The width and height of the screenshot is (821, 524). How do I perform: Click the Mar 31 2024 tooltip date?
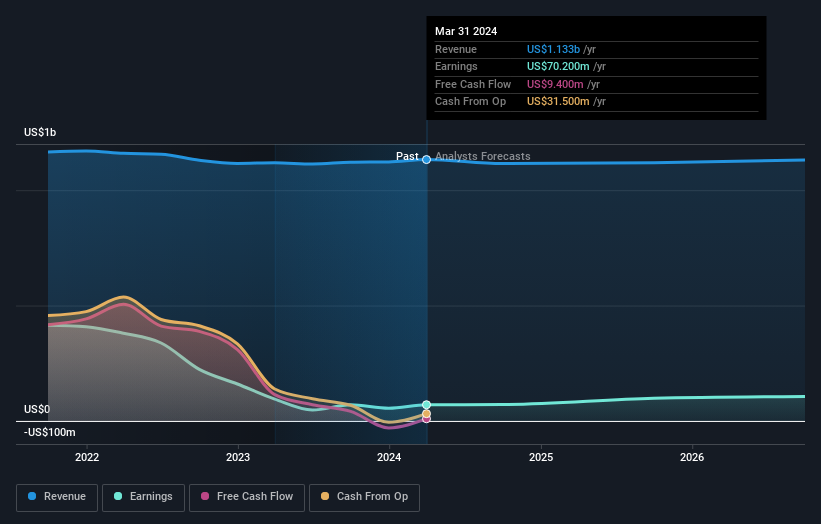[466, 31]
